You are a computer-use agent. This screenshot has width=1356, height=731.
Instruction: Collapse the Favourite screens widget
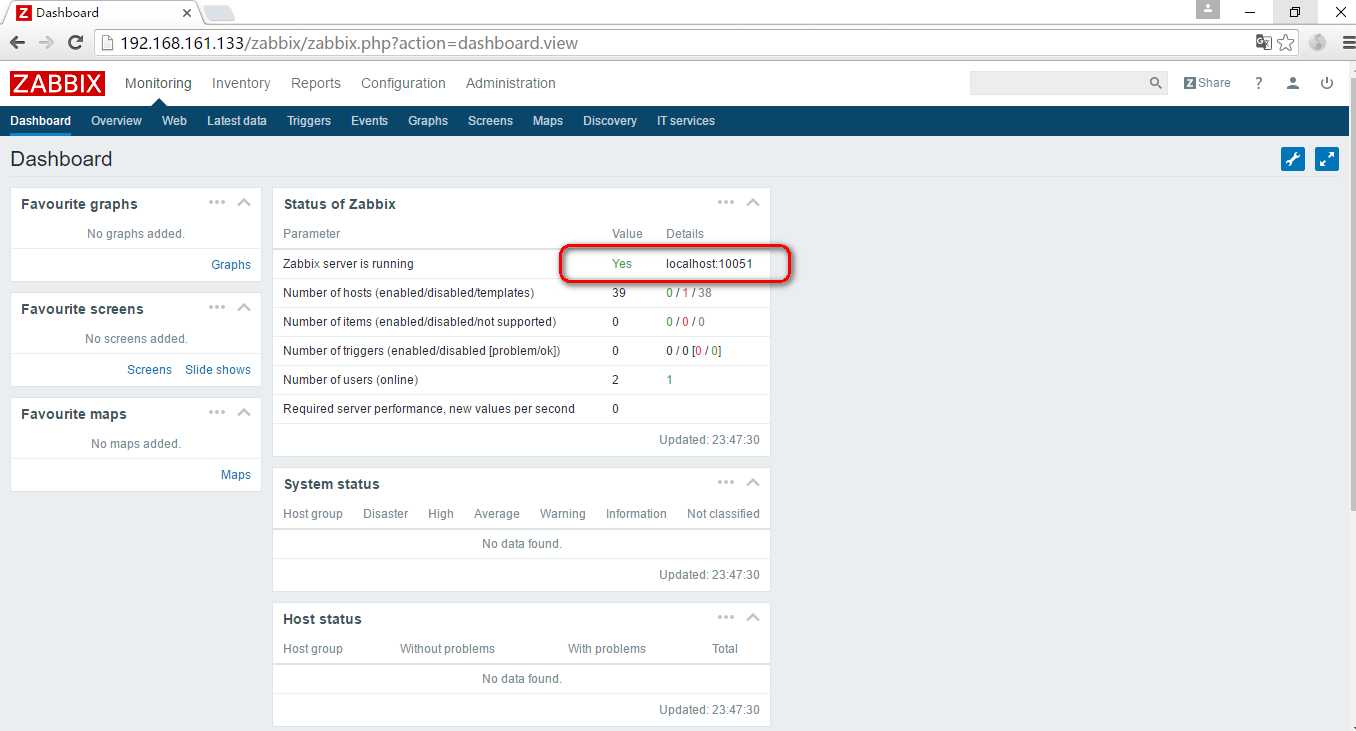coord(244,308)
